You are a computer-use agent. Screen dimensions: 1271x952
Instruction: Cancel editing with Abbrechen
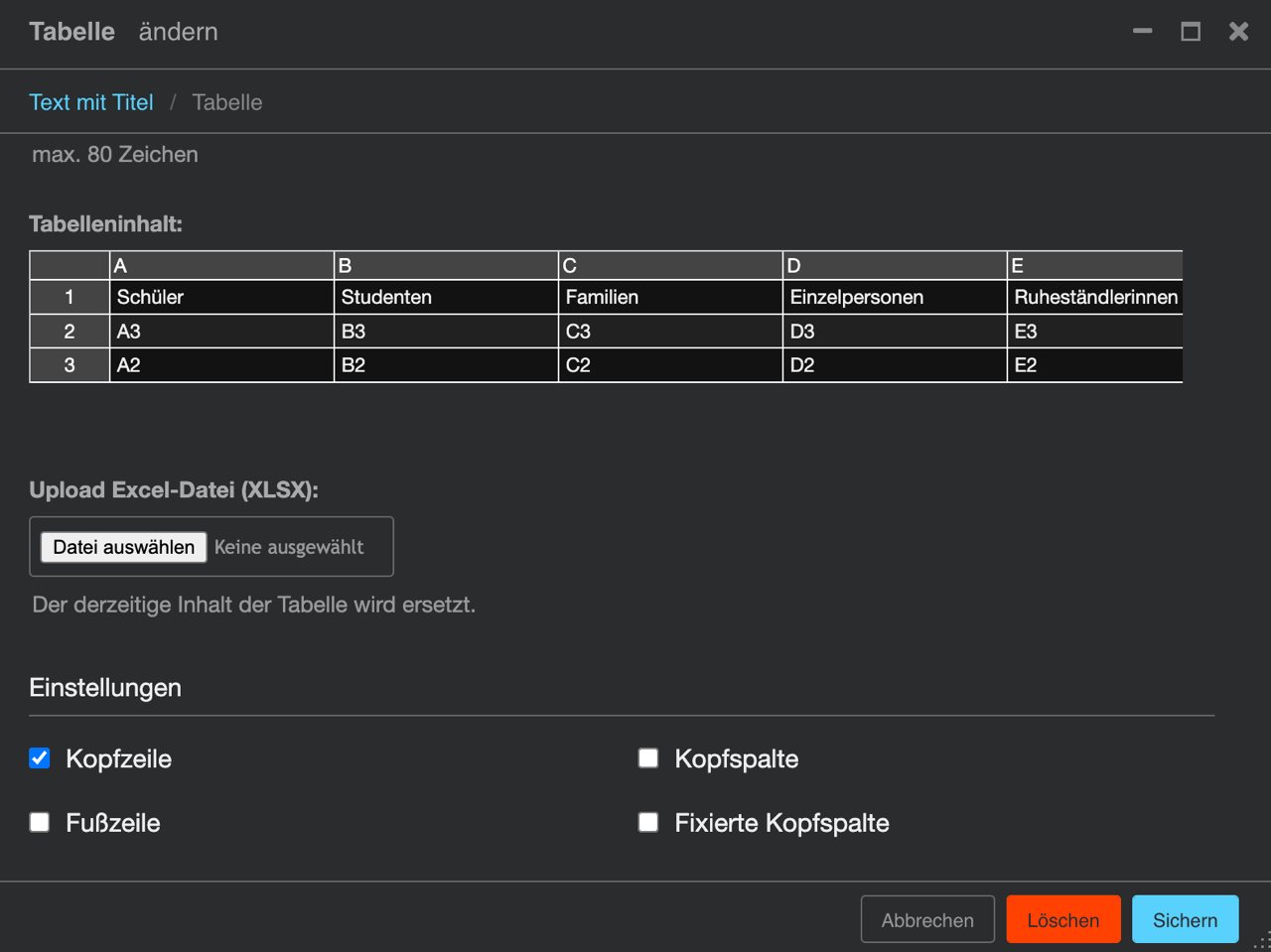[x=927, y=919]
